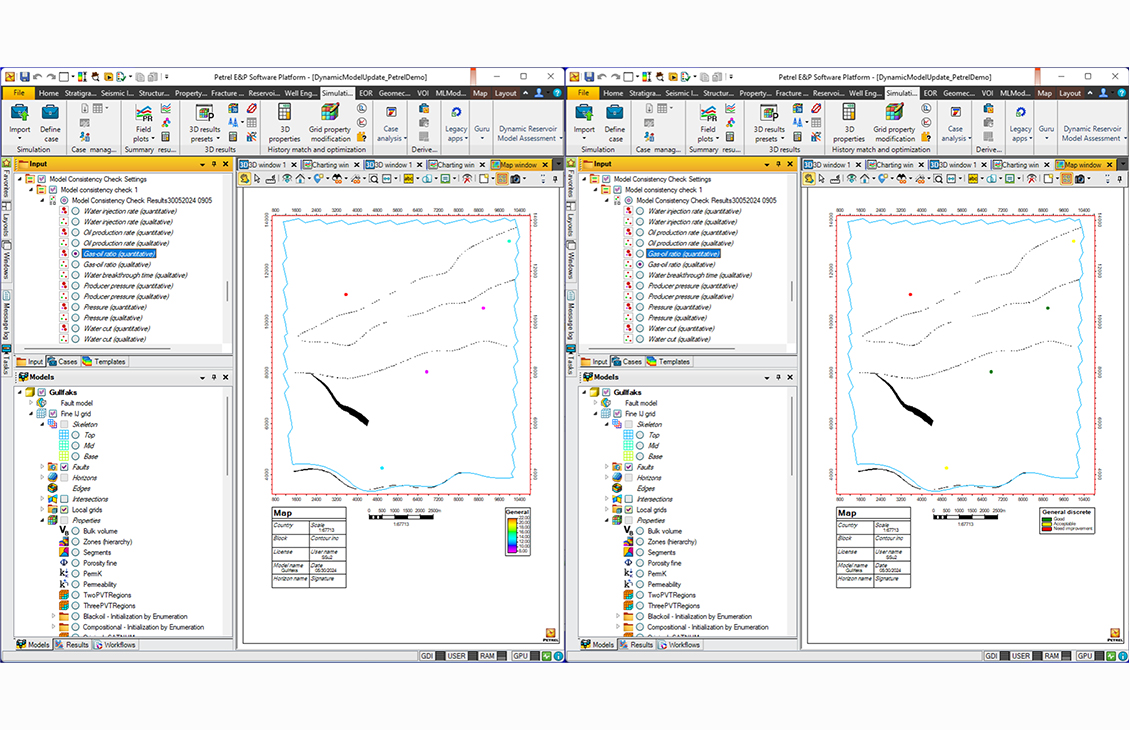Open Home ribbon tab in left window
Viewport: 1130px width, 730px height.
click(x=48, y=93)
